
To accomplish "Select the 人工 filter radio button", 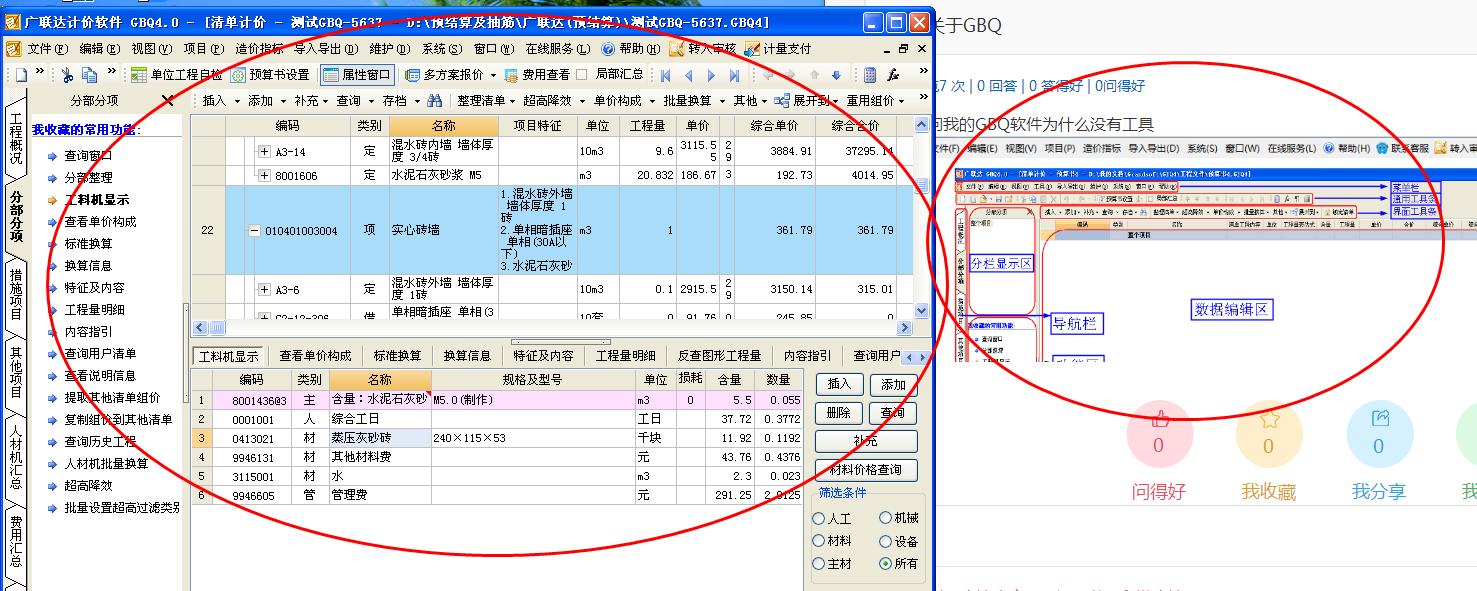I will [x=820, y=519].
